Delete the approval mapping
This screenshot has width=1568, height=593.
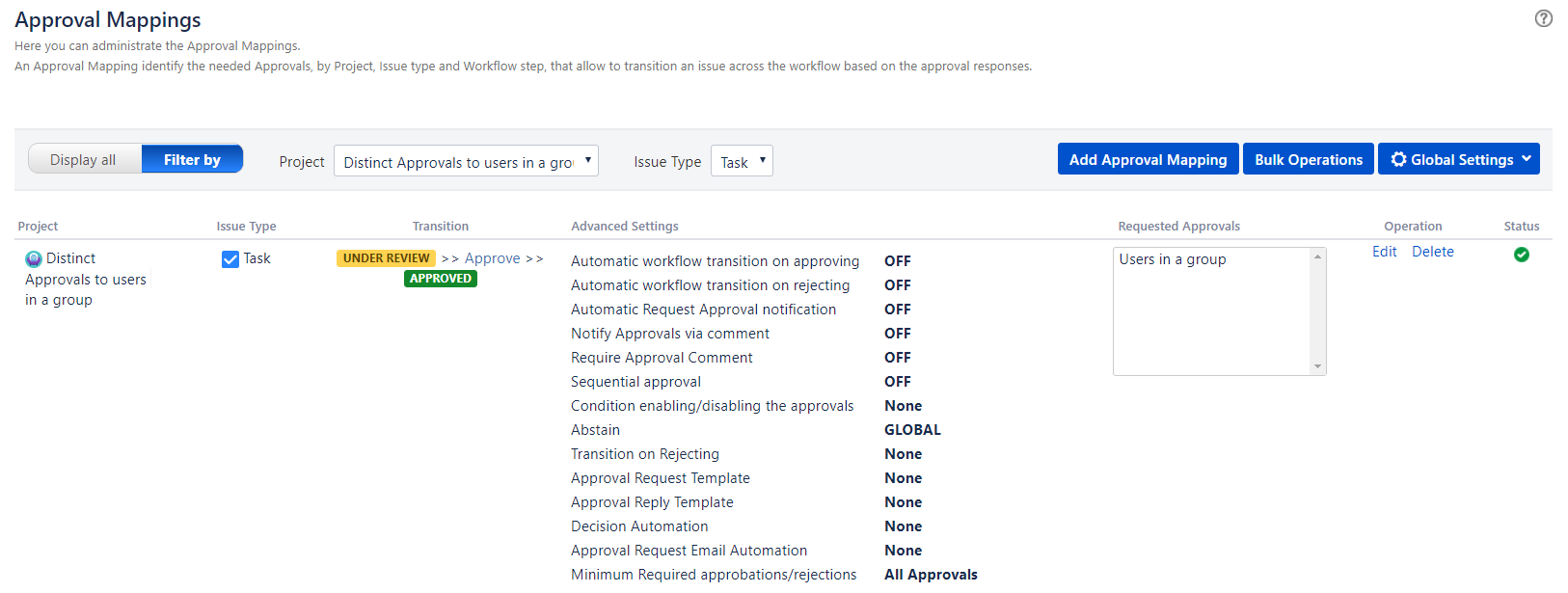click(1432, 252)
